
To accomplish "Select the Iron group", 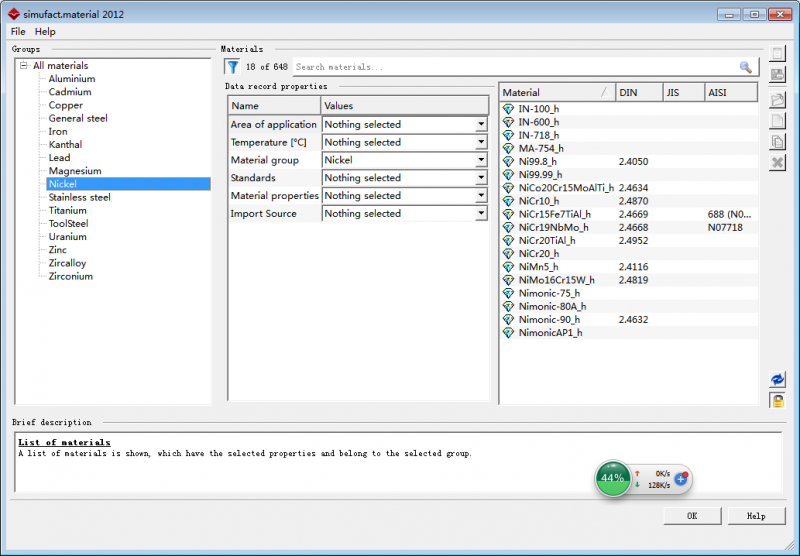I will 58,132.
